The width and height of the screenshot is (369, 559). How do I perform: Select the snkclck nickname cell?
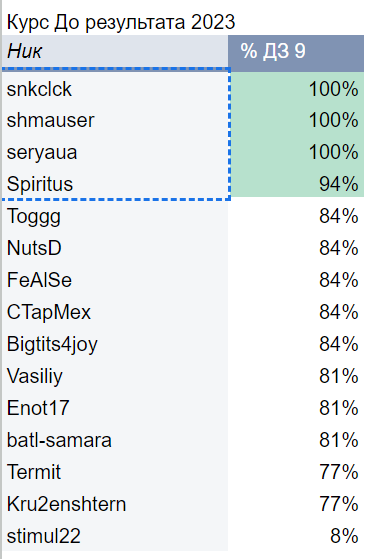115,89
